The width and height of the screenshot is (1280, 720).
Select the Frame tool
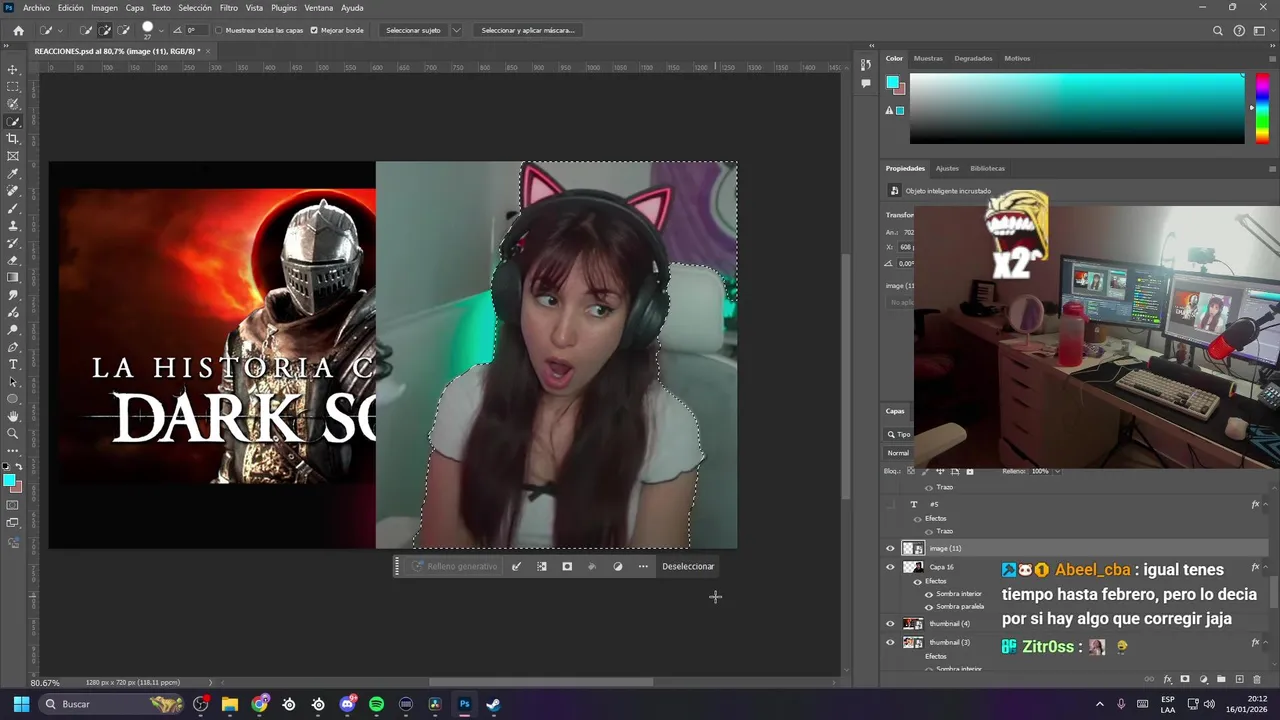[13, 156]
